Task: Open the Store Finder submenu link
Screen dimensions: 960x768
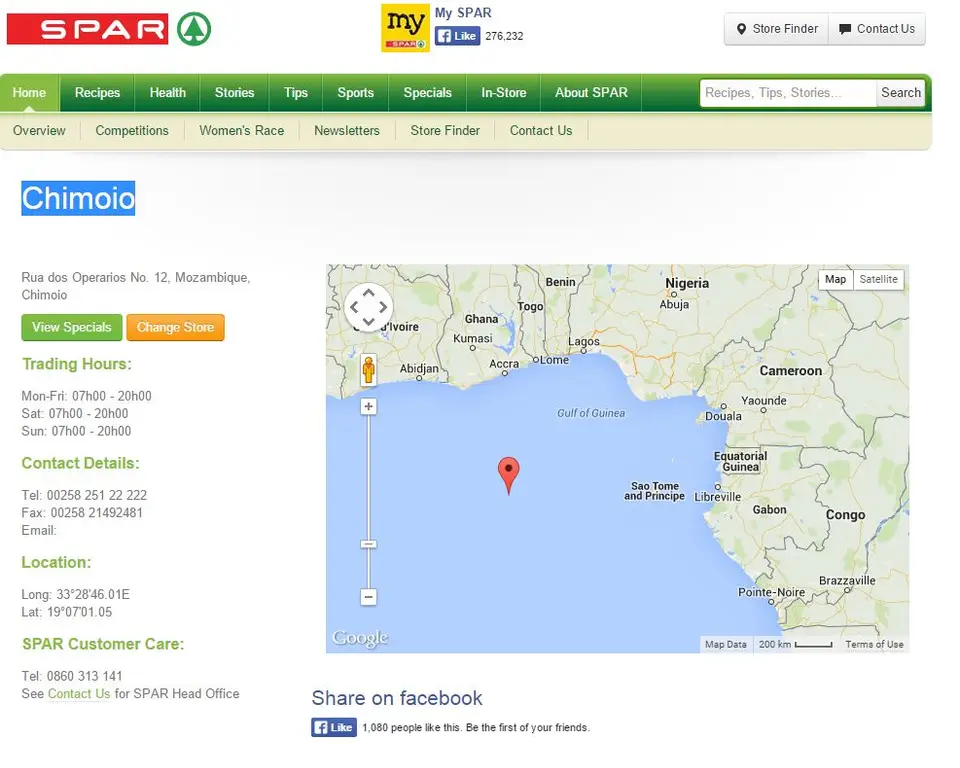Action: pos(445,130)
